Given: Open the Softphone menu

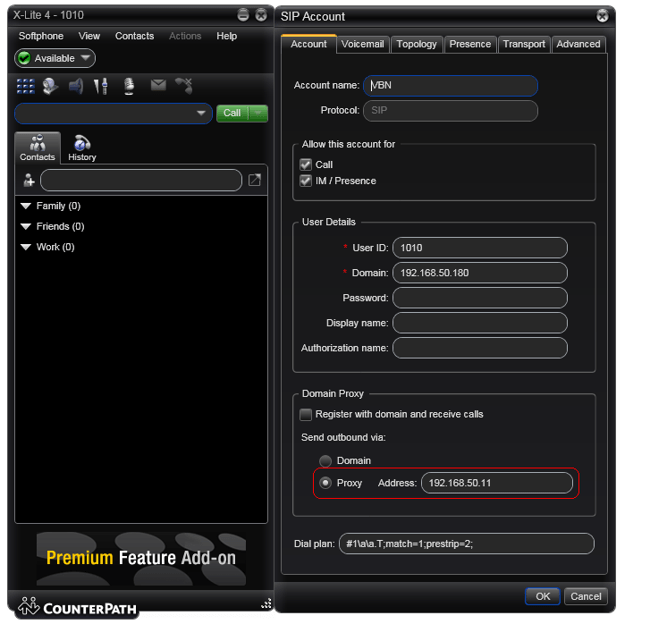Looking at the screenshot, I should click(41, 36).
